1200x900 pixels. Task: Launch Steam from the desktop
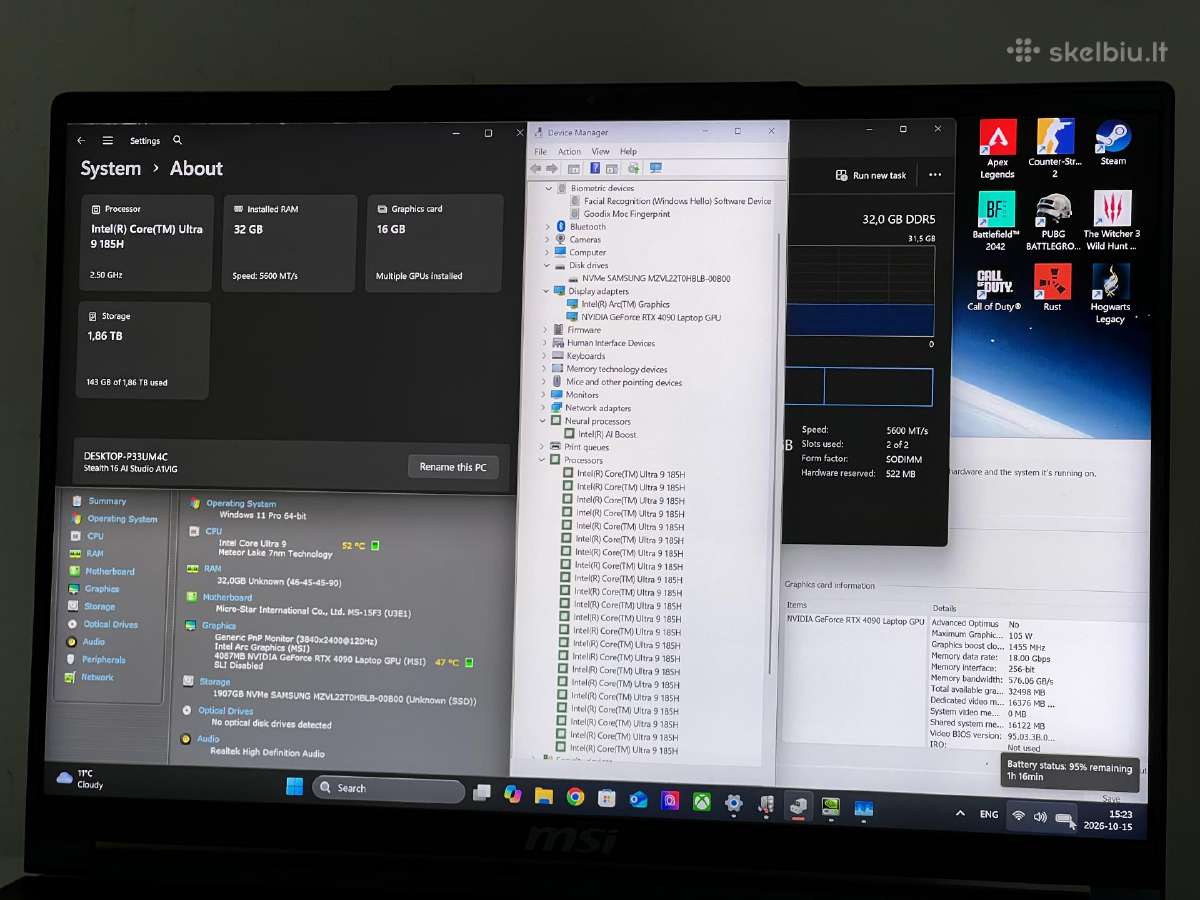(1113, 143)
